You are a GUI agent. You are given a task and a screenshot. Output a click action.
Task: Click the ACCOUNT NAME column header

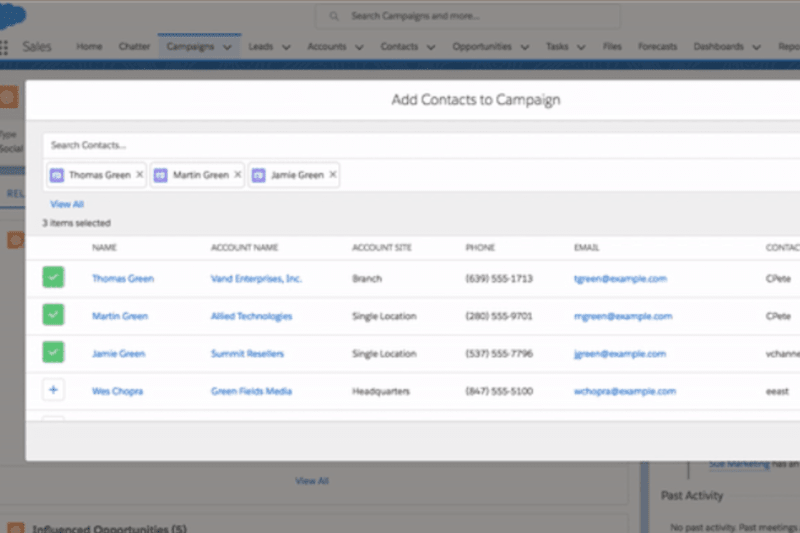[x=244, y=247]
